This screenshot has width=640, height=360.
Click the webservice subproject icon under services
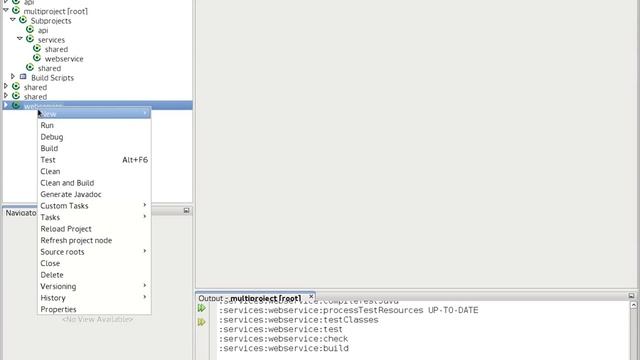coord(37,58)
